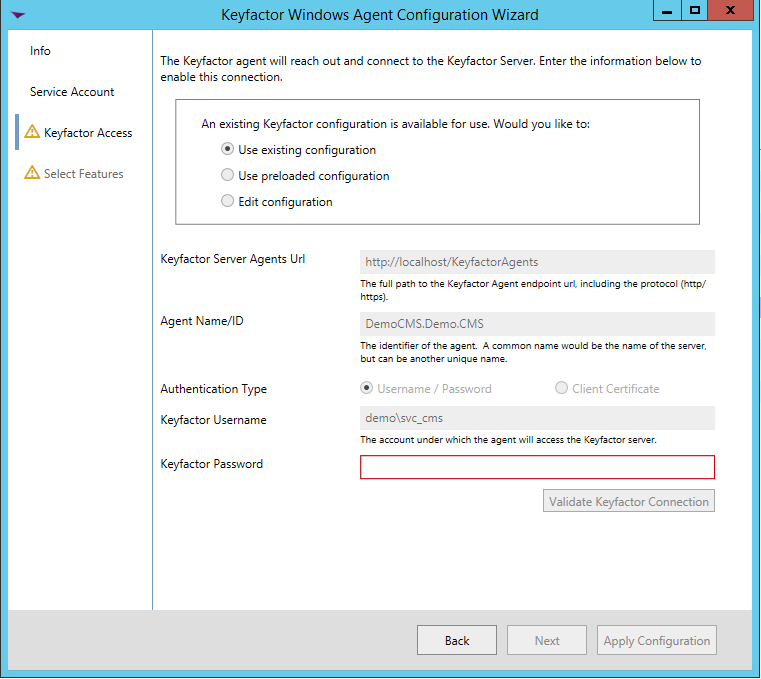
Task: Click the Back button
Action: pyautogui.click(x=457, y=640)
